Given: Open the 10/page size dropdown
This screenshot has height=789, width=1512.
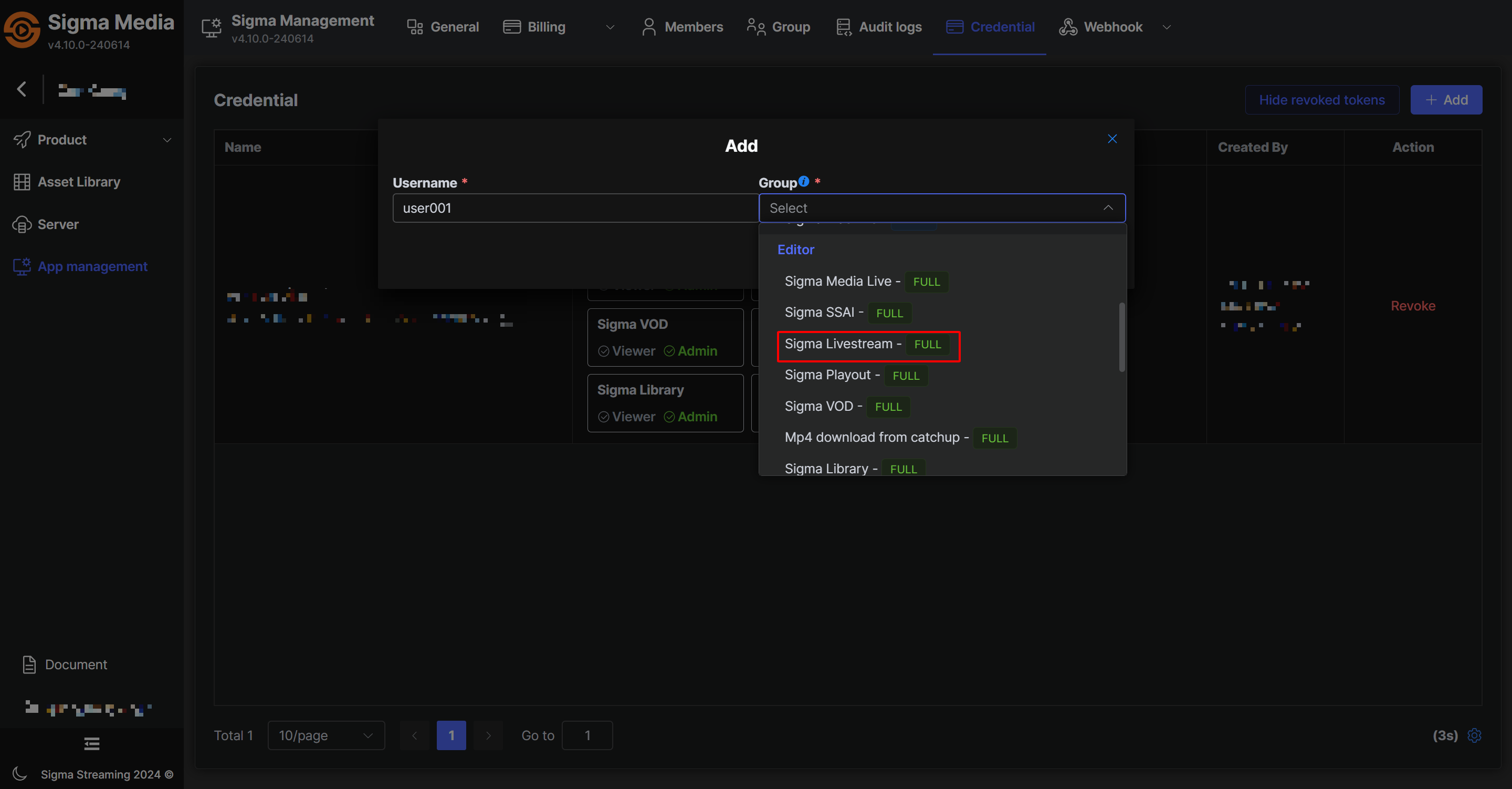Looking at the screenshot, I should click(325, 735).
